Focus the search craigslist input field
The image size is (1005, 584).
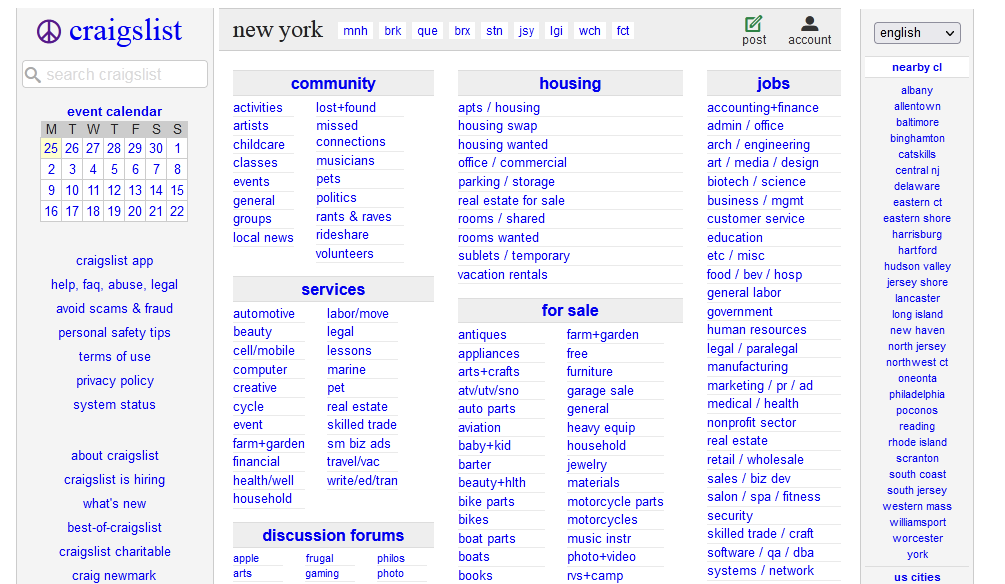tap(115, 74)
